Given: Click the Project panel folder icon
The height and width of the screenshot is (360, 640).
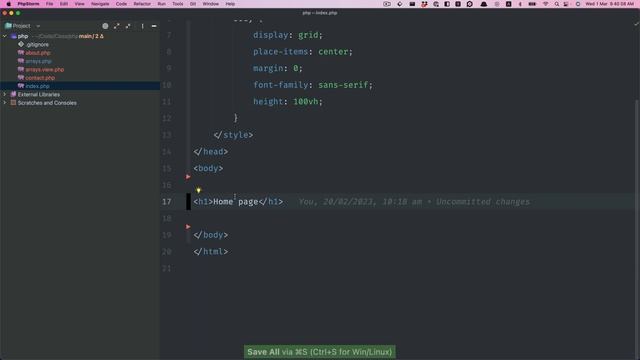Looking at the screenshot, I should pyautogui.click(x=8, y=26).
